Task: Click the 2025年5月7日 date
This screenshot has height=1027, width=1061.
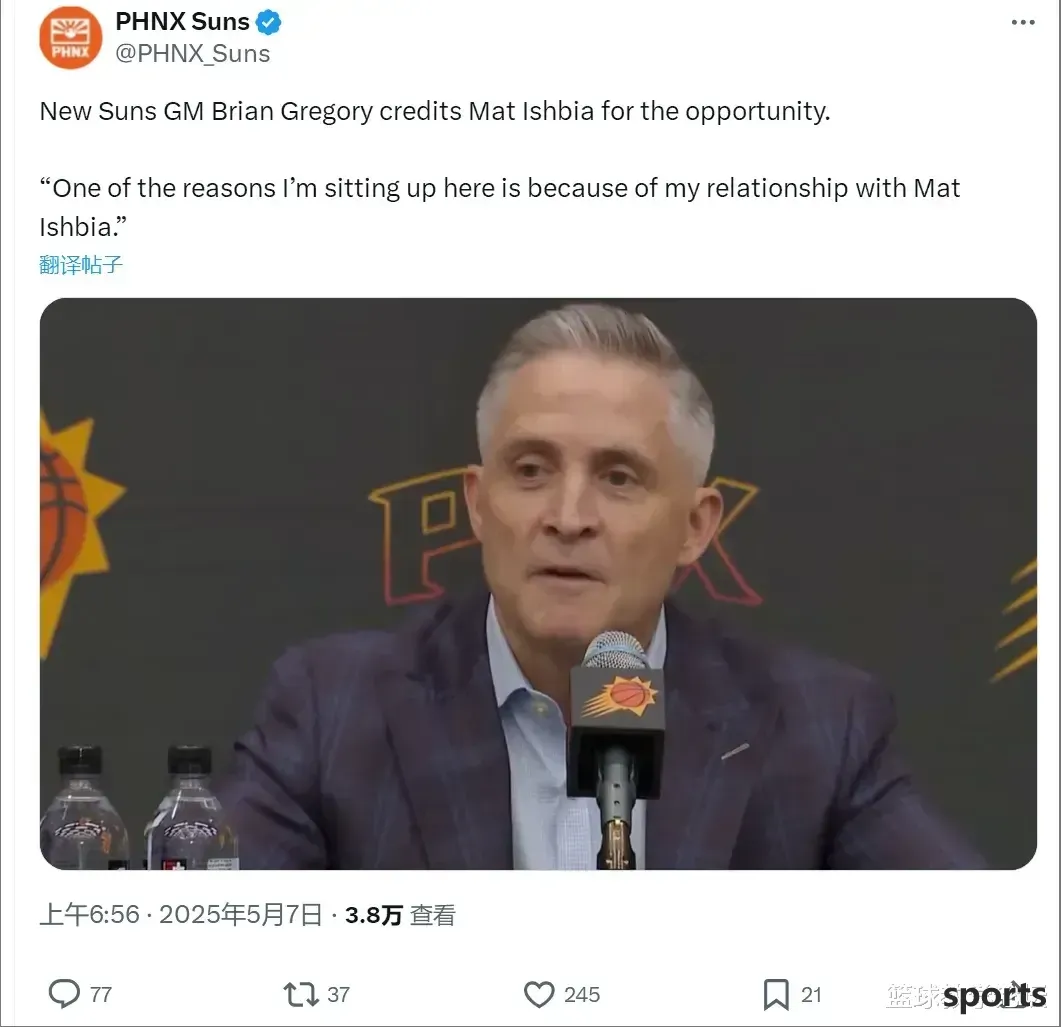Action: pos(240,915)
